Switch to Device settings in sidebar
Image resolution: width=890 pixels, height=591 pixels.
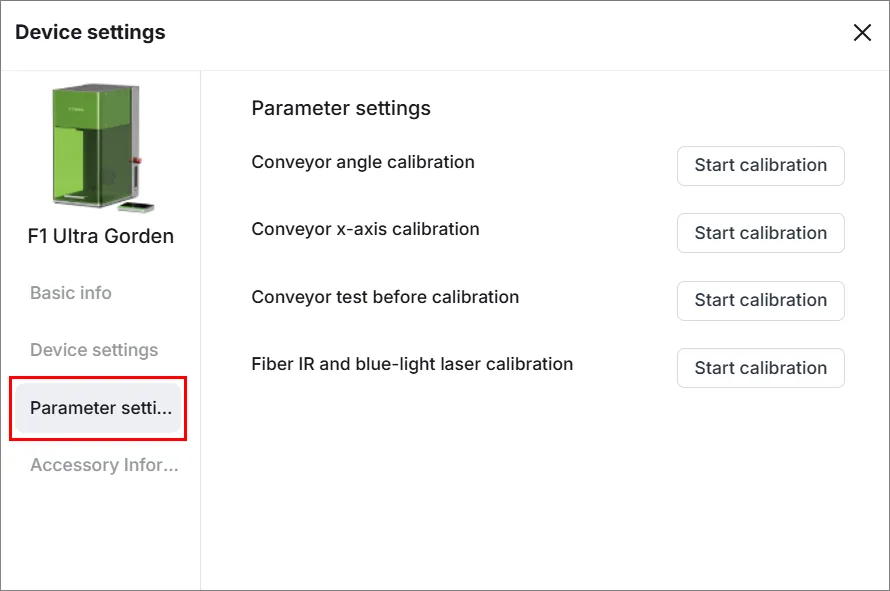pos(94,350)
